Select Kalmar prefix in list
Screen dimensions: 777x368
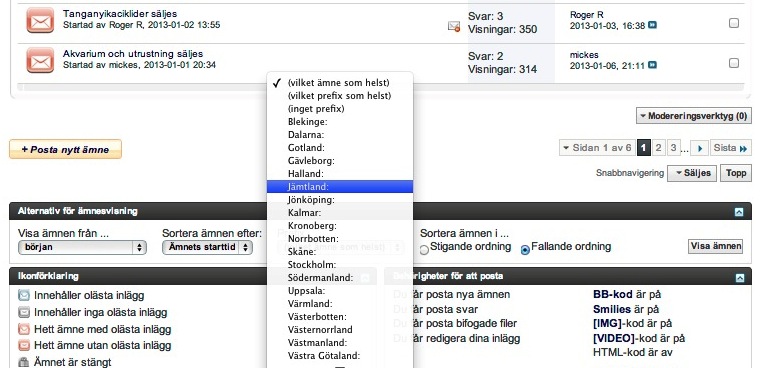click(x=339, y=213)
